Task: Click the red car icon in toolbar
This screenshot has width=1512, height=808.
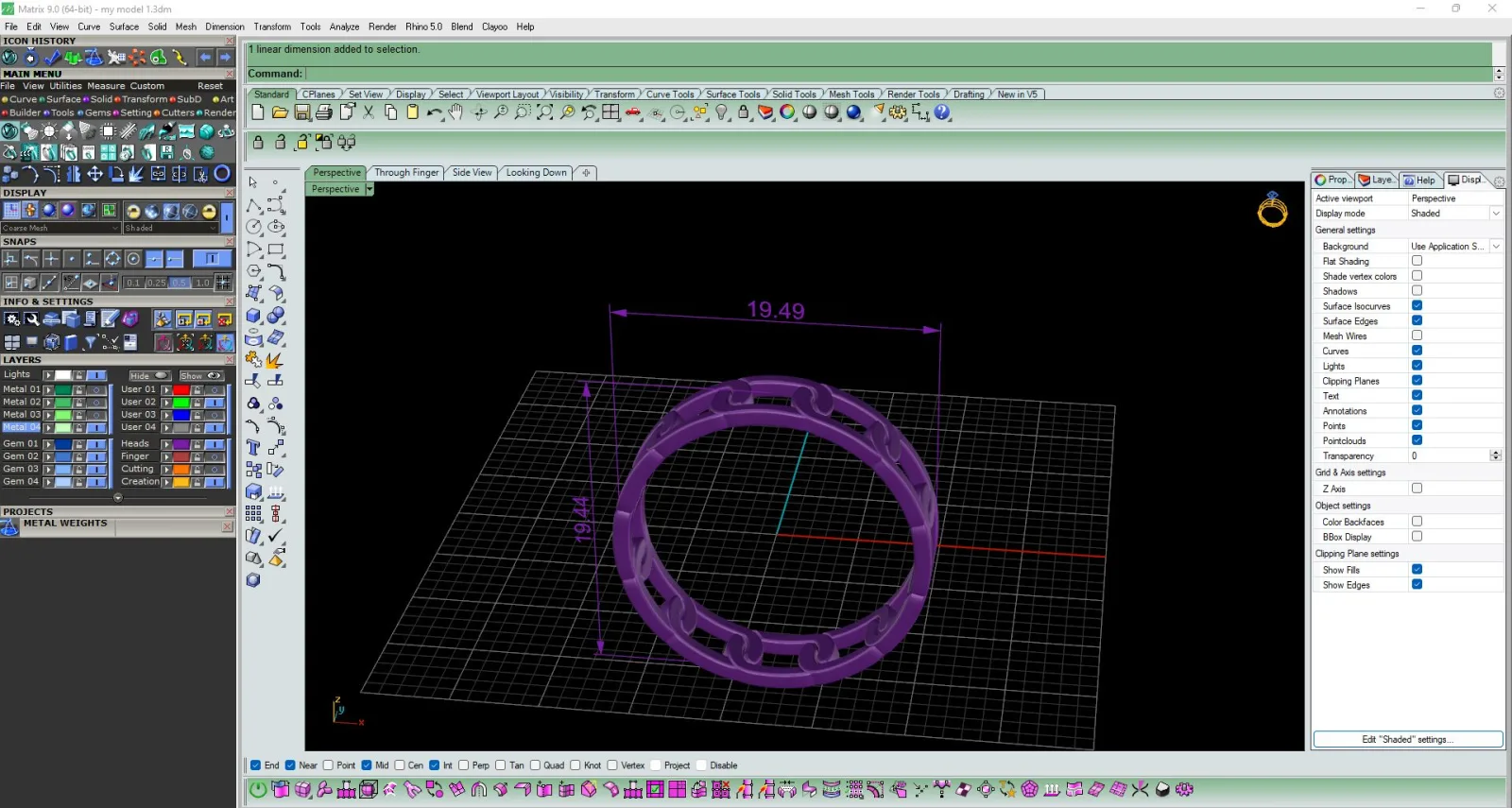Action: (x=633, y=112)
